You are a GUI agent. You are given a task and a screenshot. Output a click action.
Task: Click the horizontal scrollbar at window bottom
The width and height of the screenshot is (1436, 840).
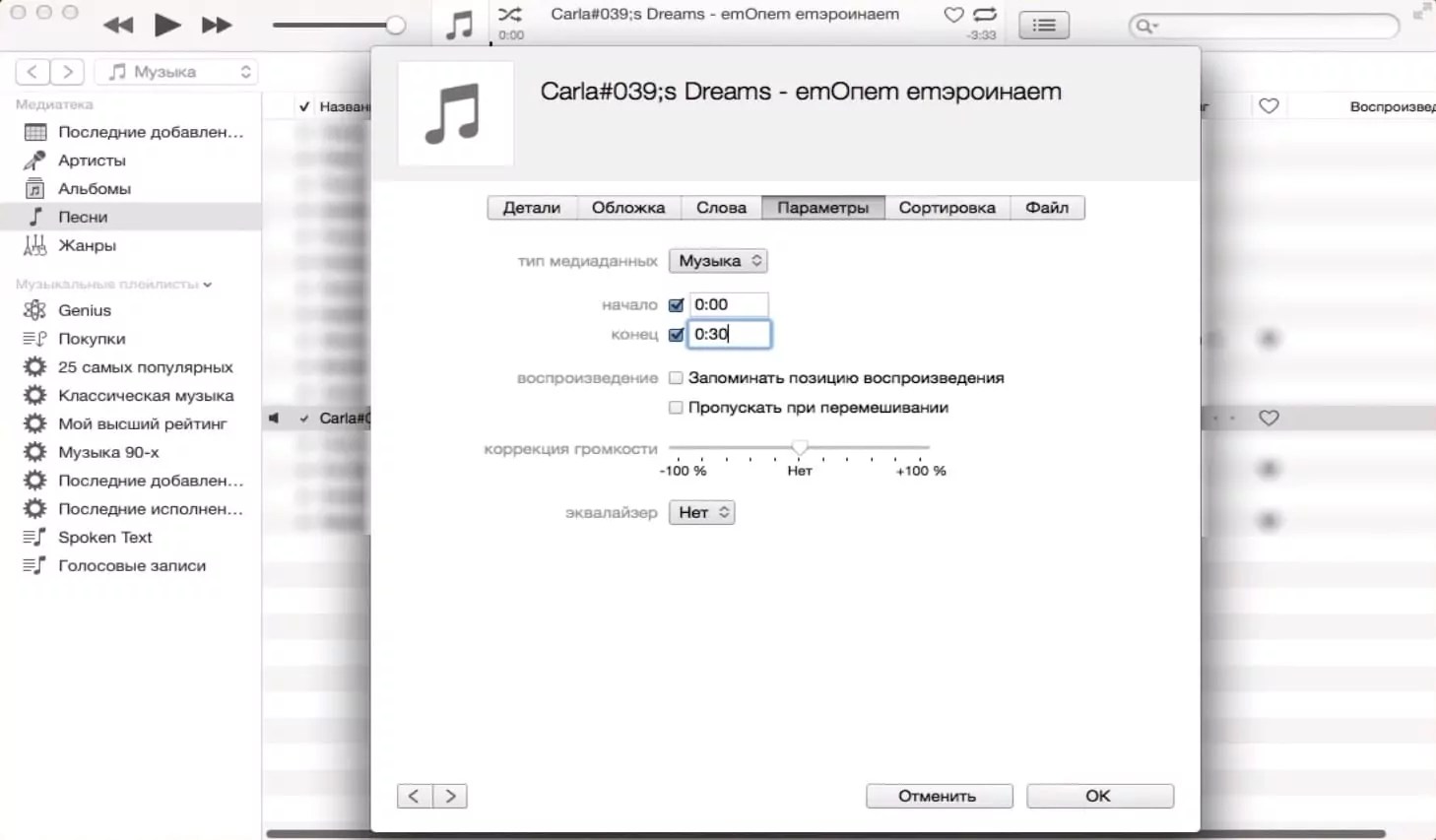[825, 834]
